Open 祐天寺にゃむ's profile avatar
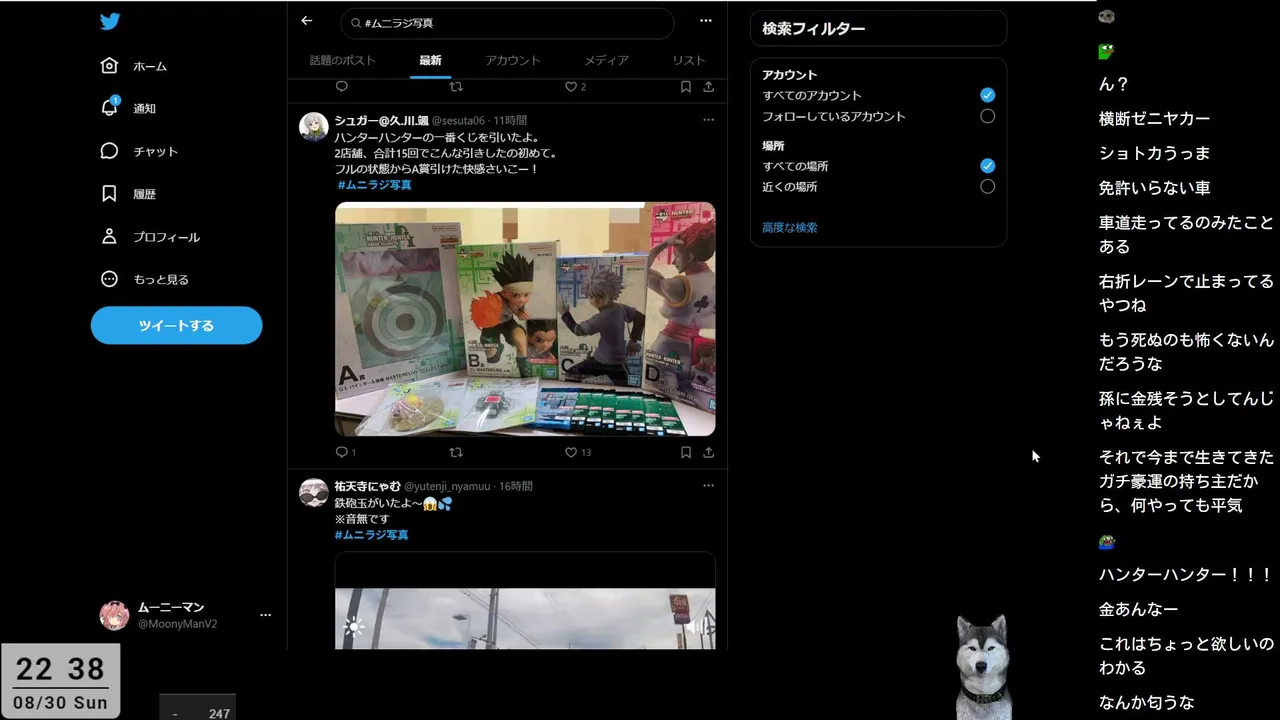Screen dimensions: 1280x720 tap(314, 493)
